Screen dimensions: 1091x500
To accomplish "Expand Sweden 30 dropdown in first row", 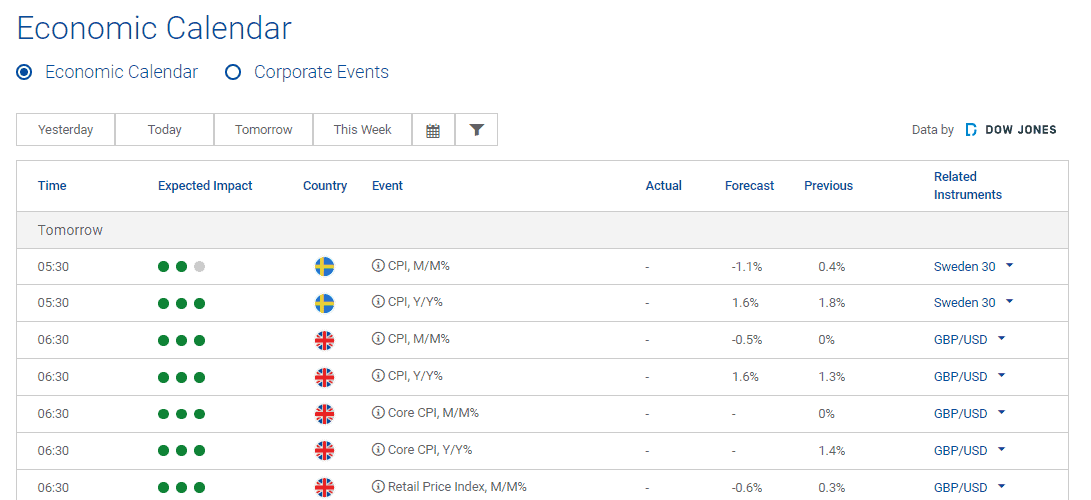I will (x=1009, y=266).
